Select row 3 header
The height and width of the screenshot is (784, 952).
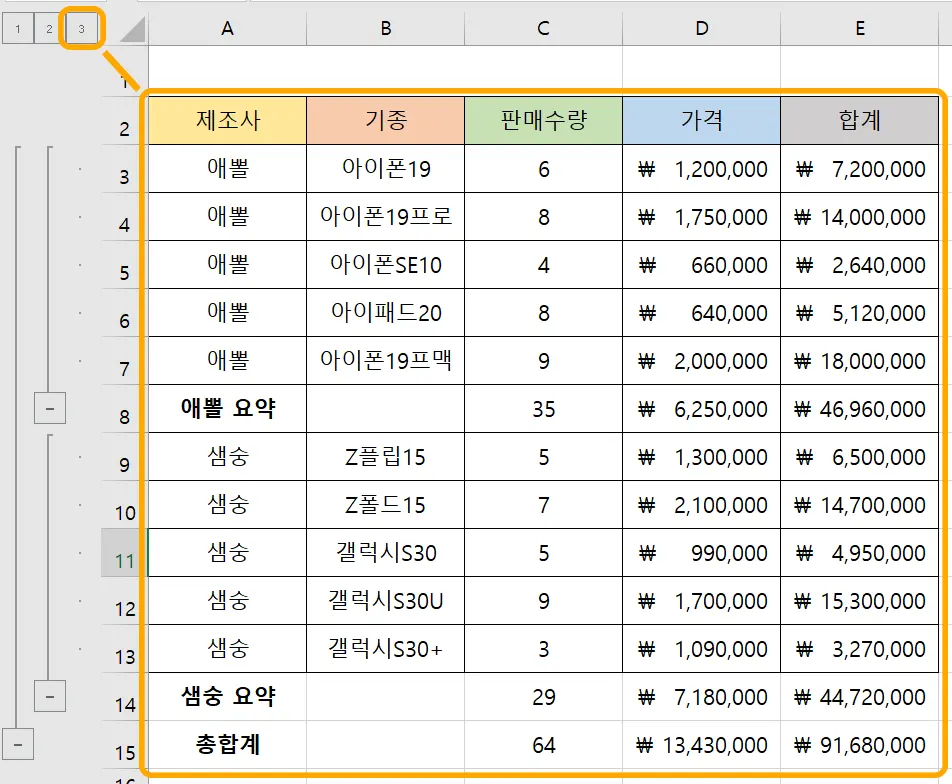(124, 169)
